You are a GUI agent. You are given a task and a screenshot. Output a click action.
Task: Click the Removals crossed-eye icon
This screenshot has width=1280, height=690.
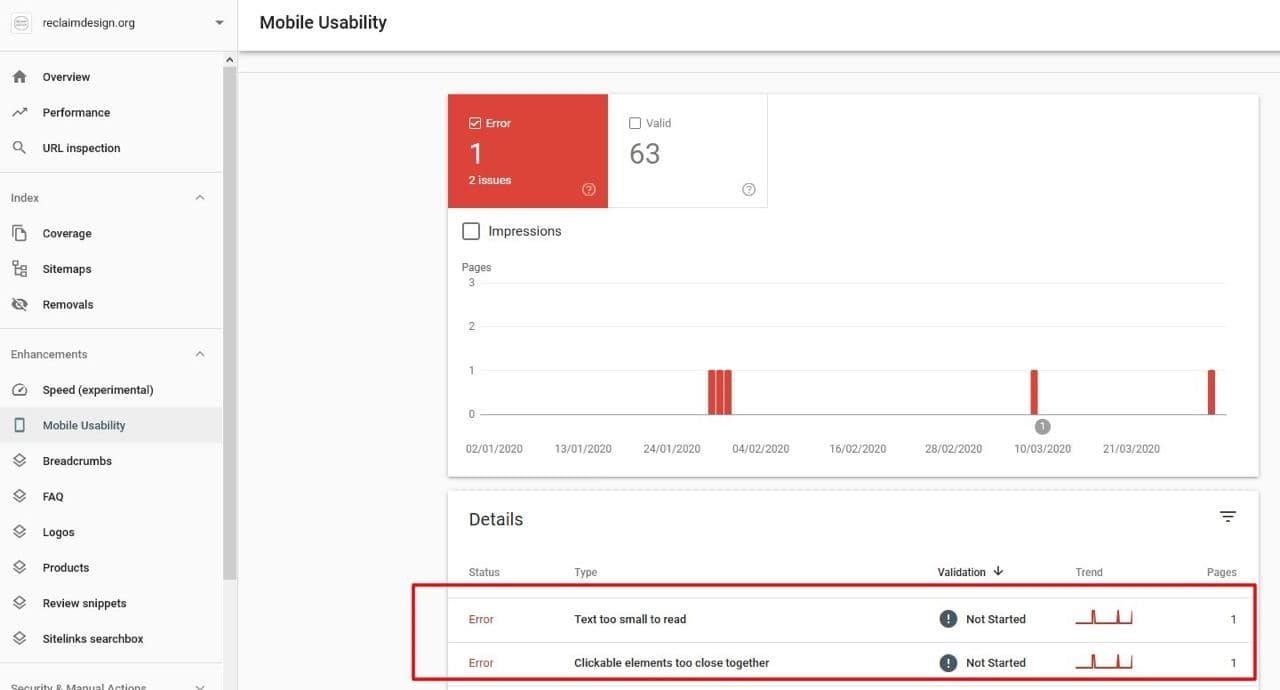coord(19,304)
